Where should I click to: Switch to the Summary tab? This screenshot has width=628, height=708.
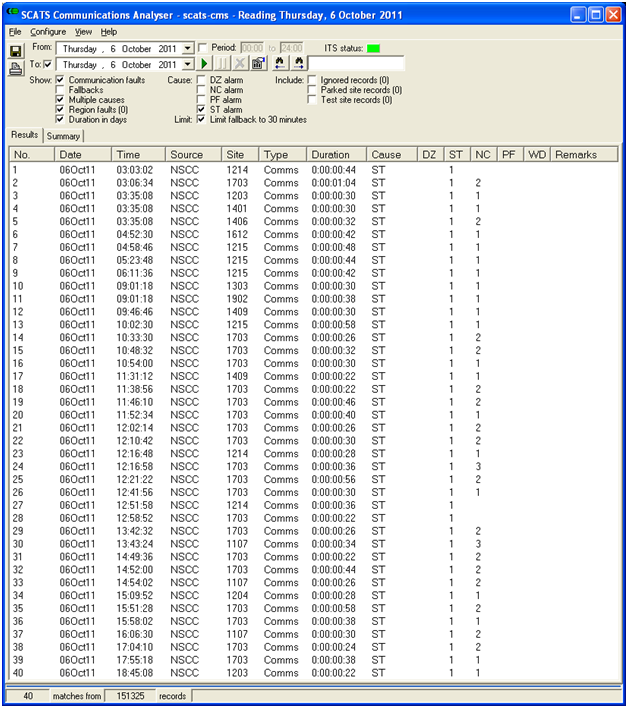(63, 136)
